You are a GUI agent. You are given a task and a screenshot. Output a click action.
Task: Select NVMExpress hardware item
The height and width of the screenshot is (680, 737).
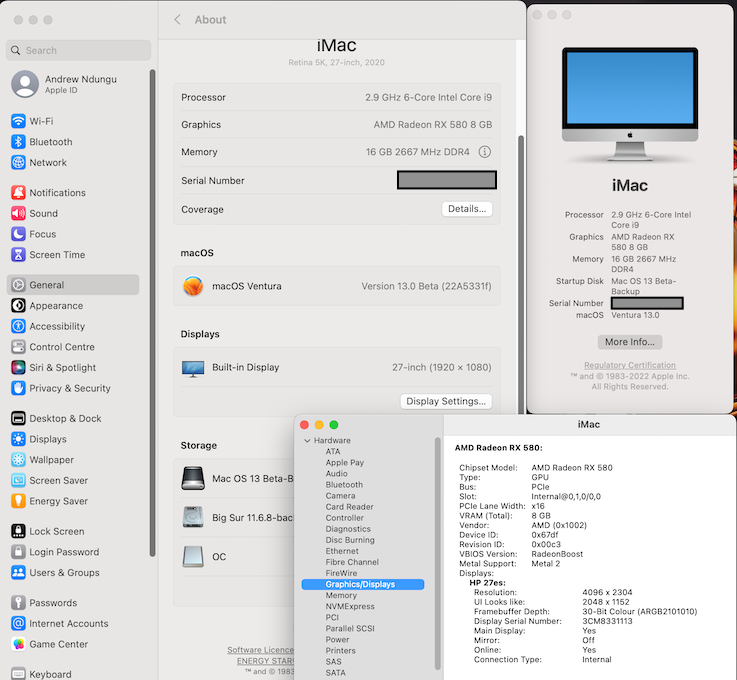(350, 606)
